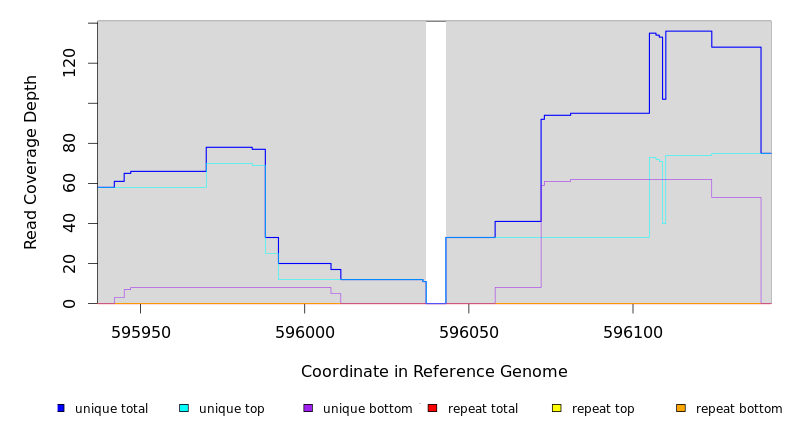The image size is (792, 432).
Task: Click the 'Read Coverage Depth' axis title
Action: point(31,162)
